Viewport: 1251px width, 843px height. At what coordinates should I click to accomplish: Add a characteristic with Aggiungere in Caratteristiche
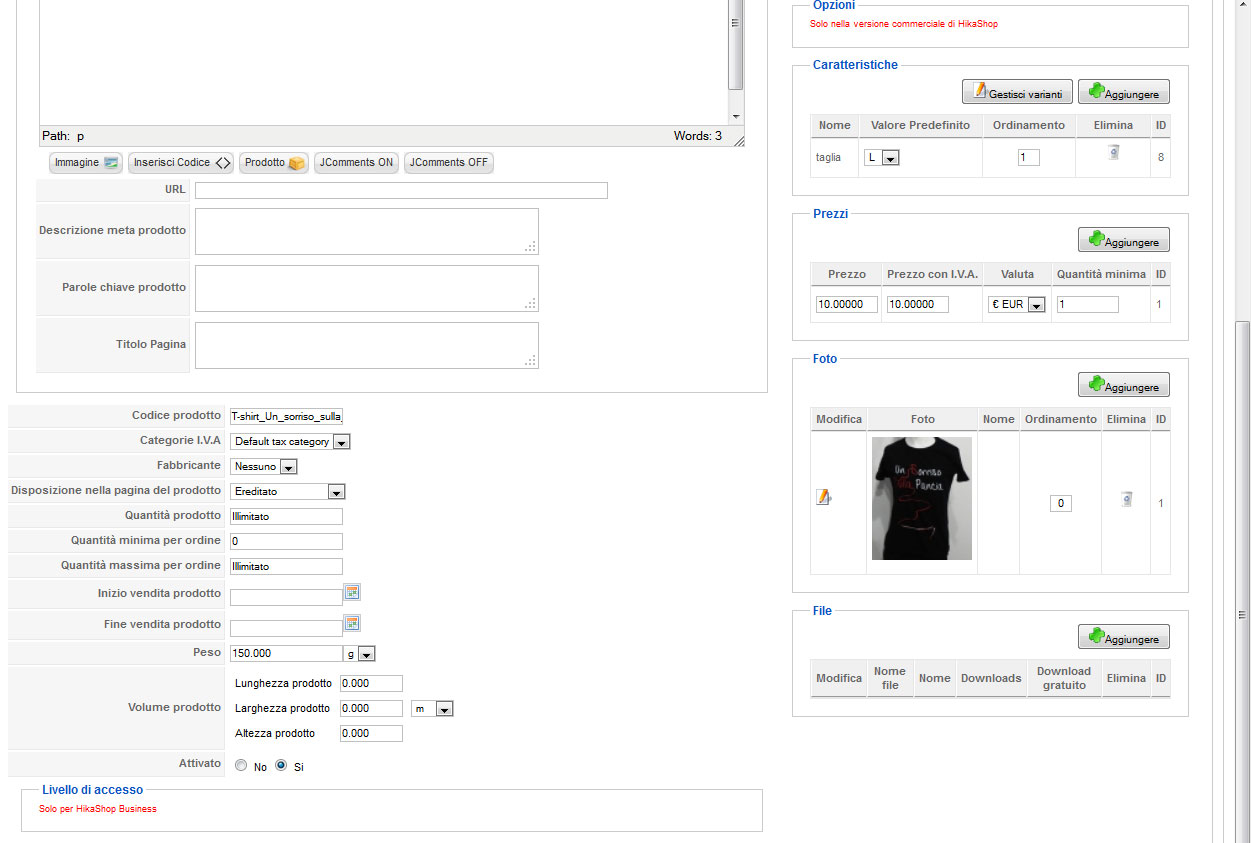(x=1123, y=92)
